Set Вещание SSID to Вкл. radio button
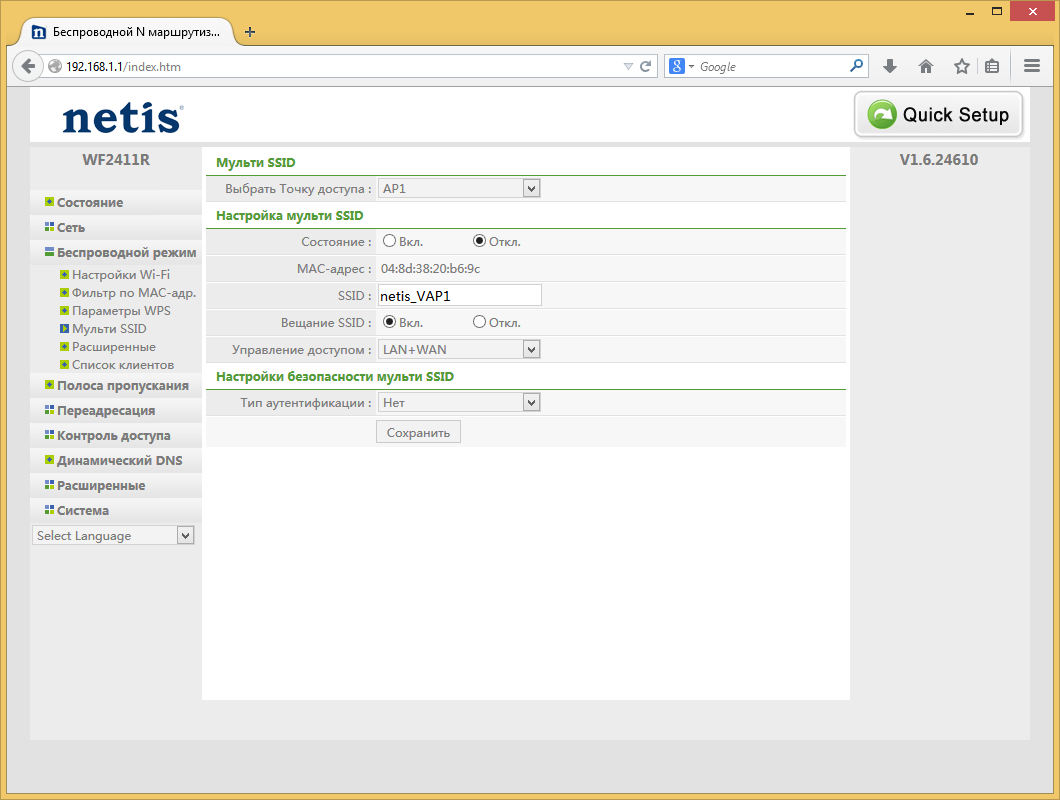 coord(389,322)
